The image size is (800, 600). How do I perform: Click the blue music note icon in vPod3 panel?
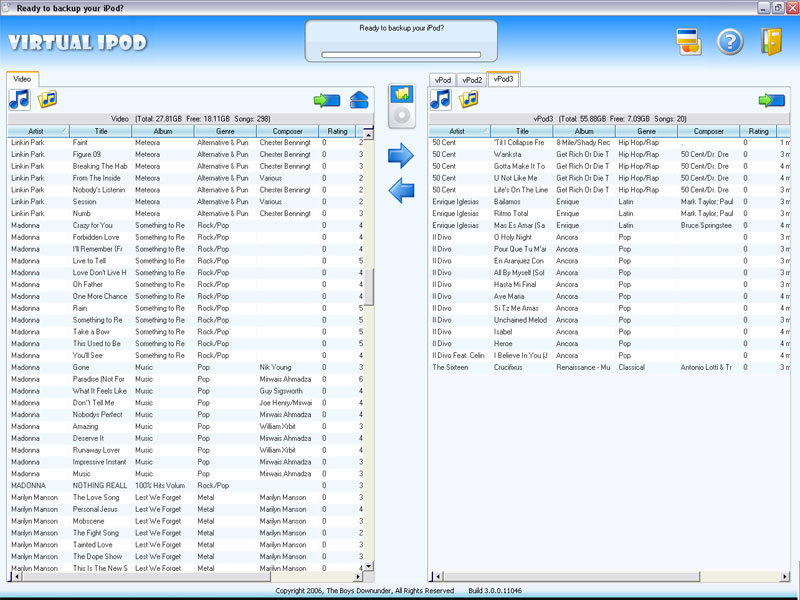440,99
